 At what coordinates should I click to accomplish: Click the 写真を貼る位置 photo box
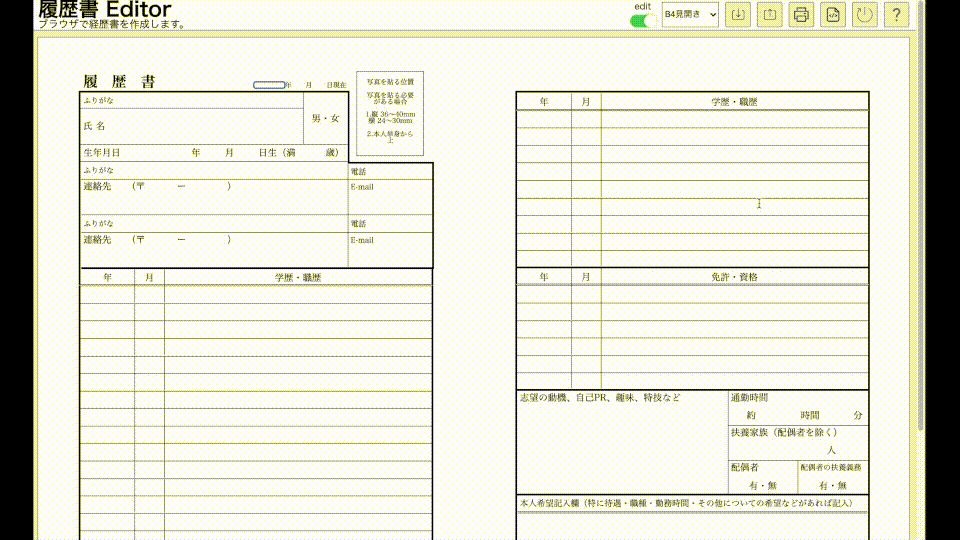pos(390,113)
